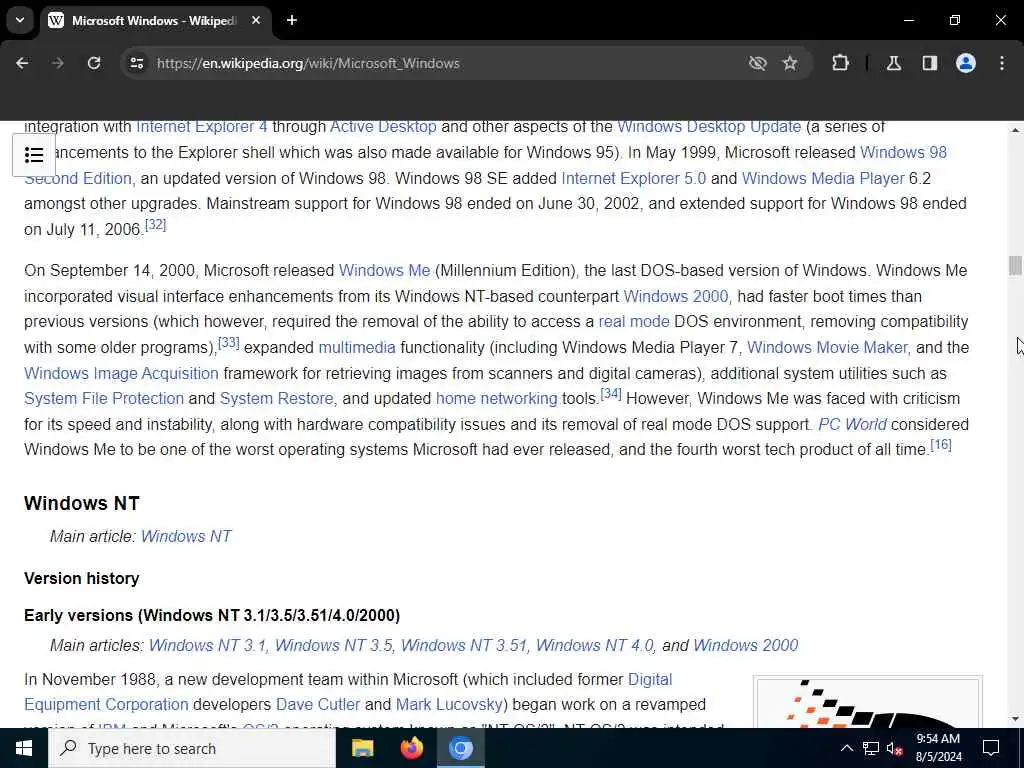Select the Microsoft Windows - Wikipedia tab
This screenshot has height=768, width=1024.
tap(154, 21)
